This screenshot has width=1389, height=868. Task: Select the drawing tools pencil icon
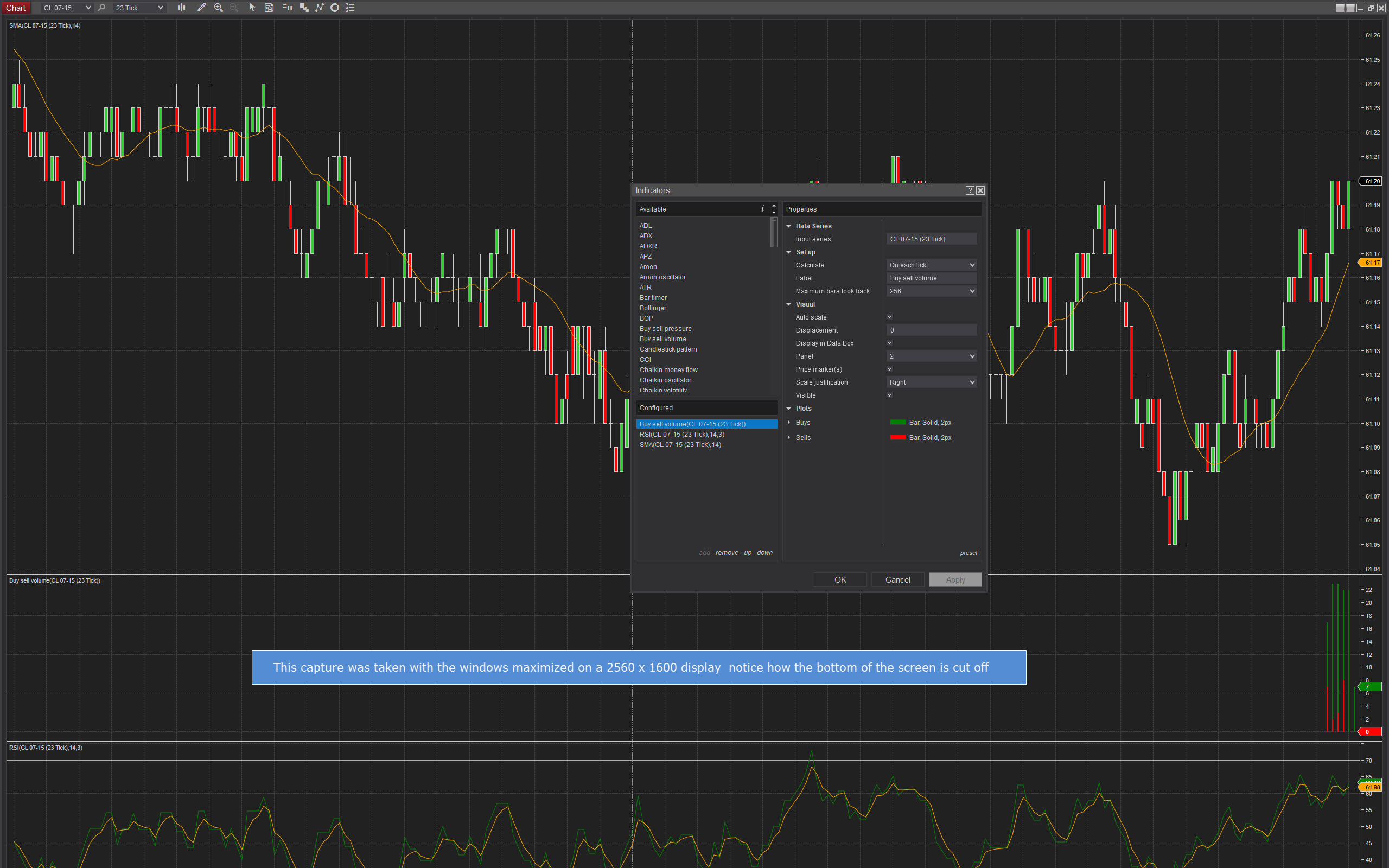coord(201,8)
